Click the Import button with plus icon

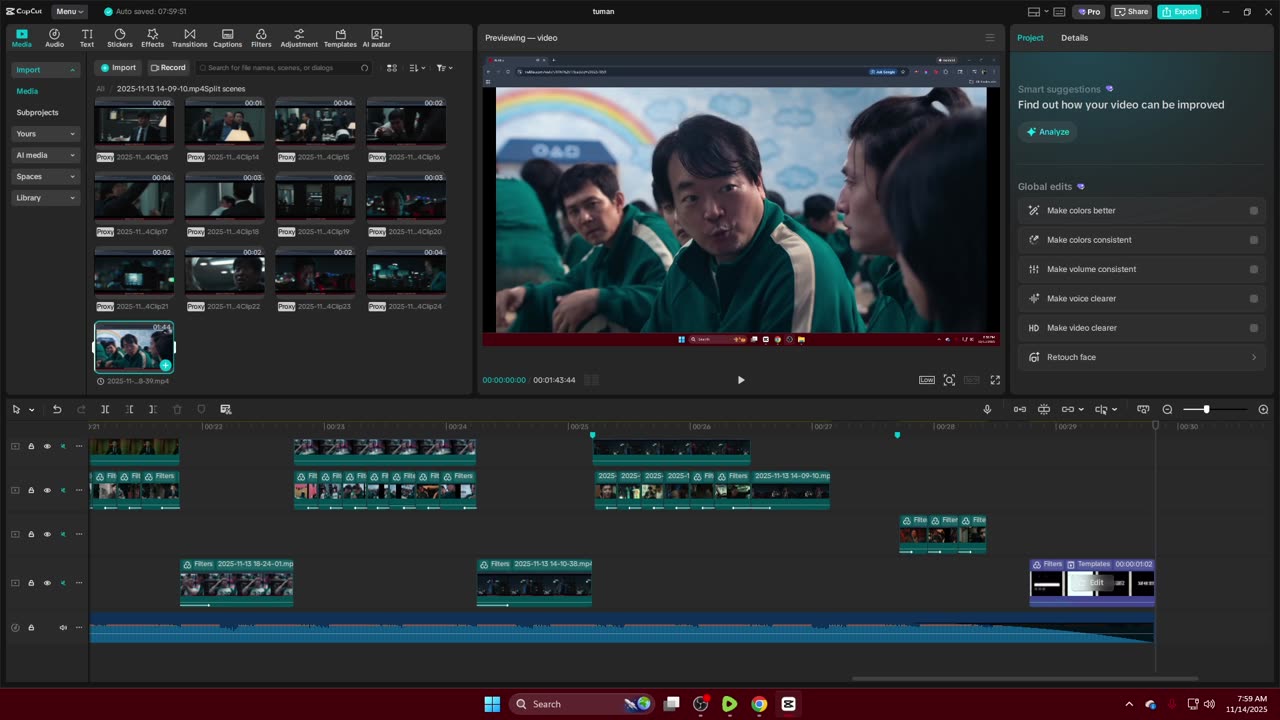pos(118,68)
